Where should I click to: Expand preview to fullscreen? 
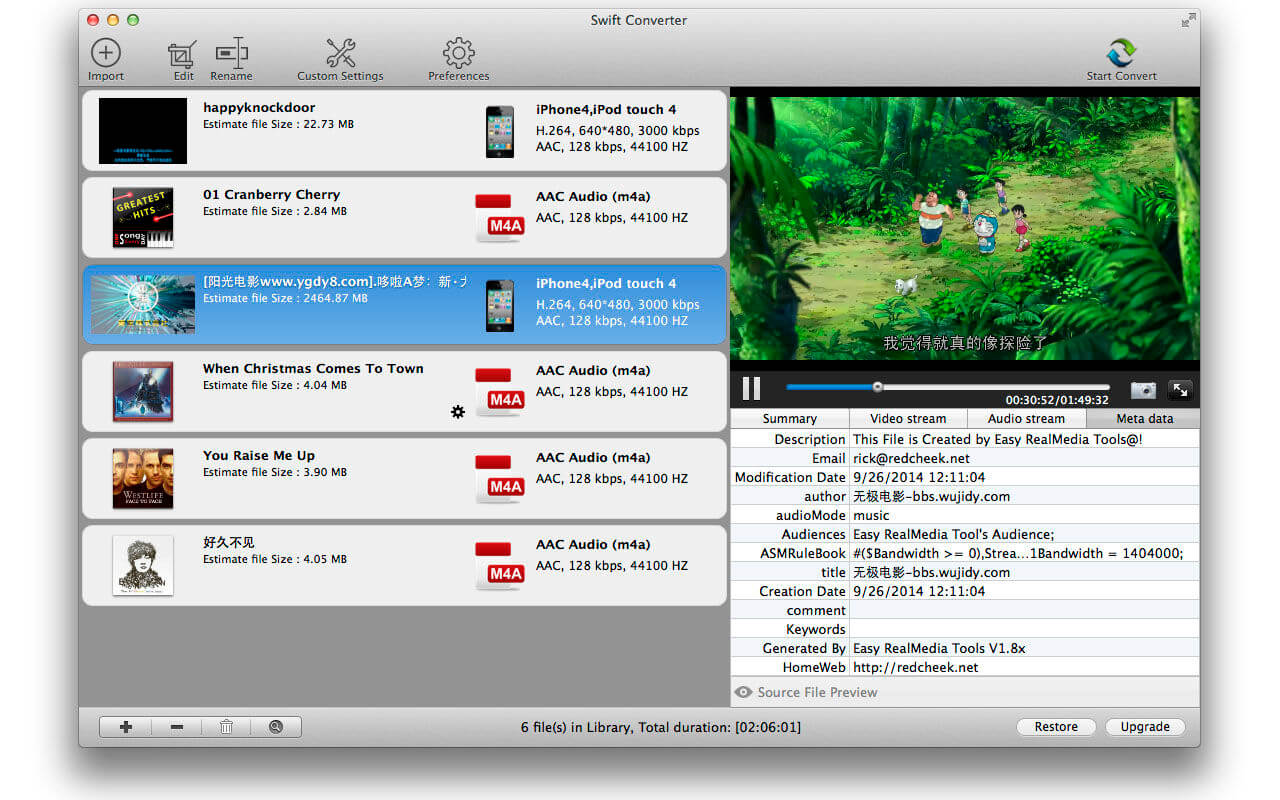1180,390
